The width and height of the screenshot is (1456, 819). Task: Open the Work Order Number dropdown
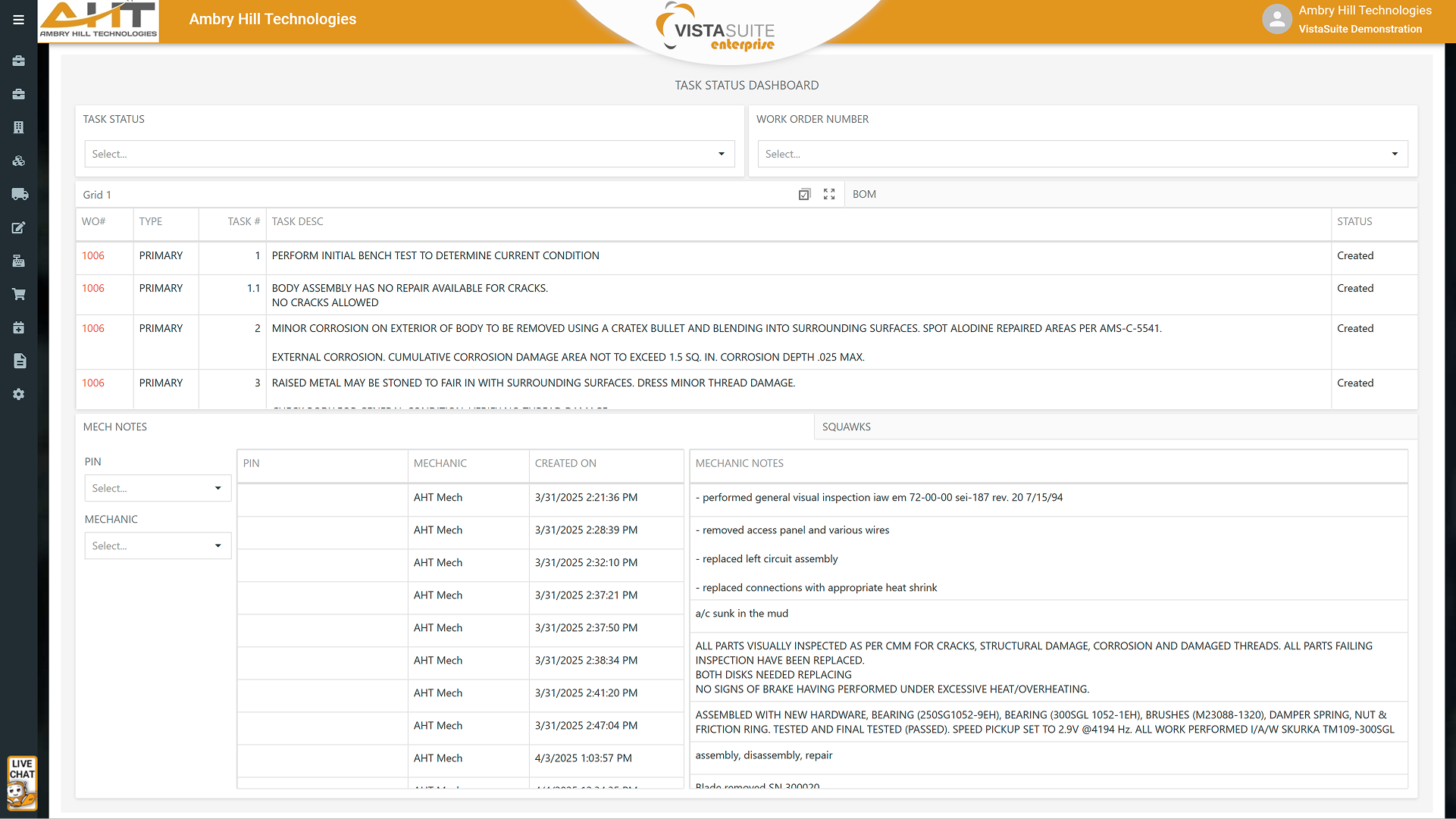[x=1082, y=154]
